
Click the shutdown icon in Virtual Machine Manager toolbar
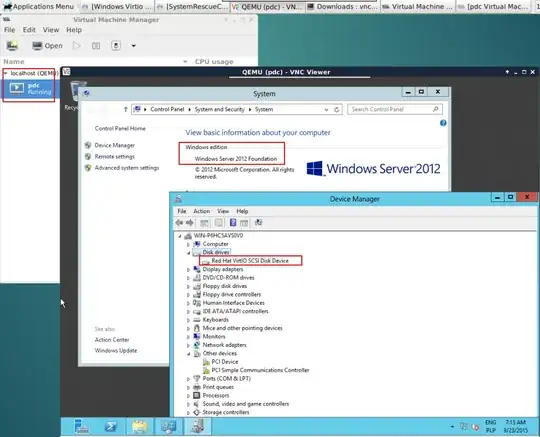[x=116, y=45]
